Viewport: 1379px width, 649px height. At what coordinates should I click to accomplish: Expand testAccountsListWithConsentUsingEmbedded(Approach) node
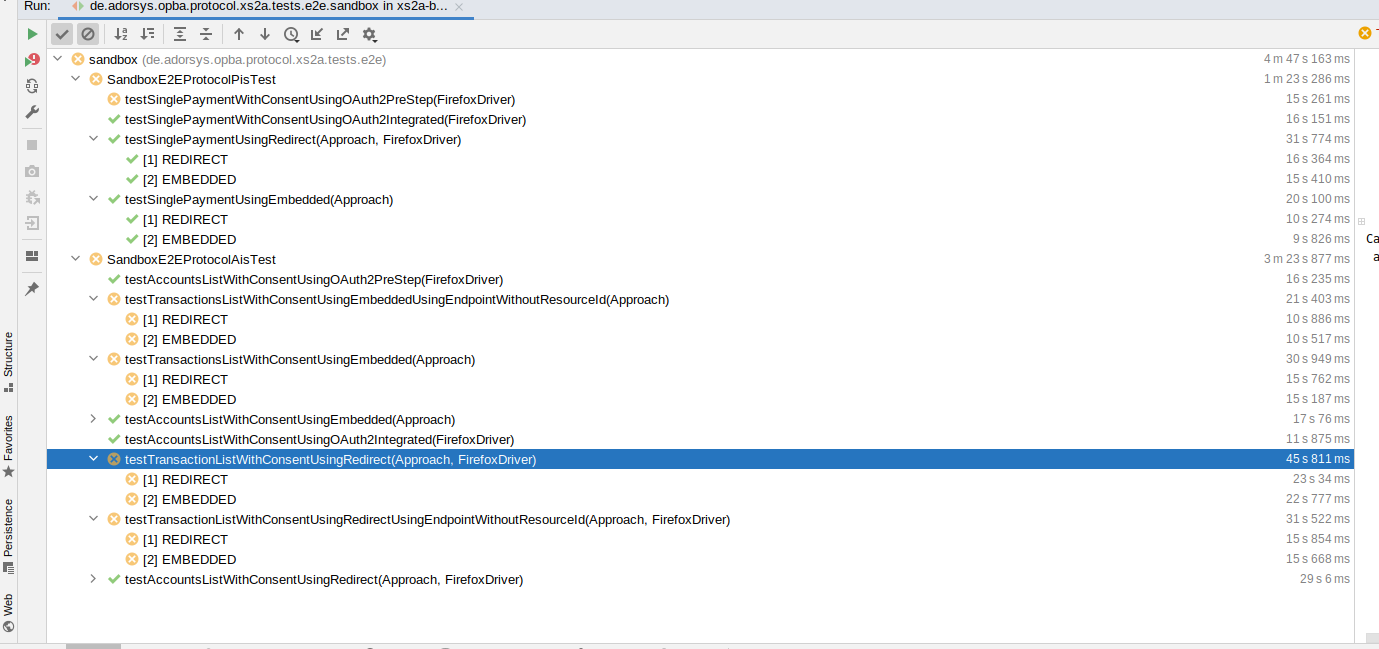(94, 420)
